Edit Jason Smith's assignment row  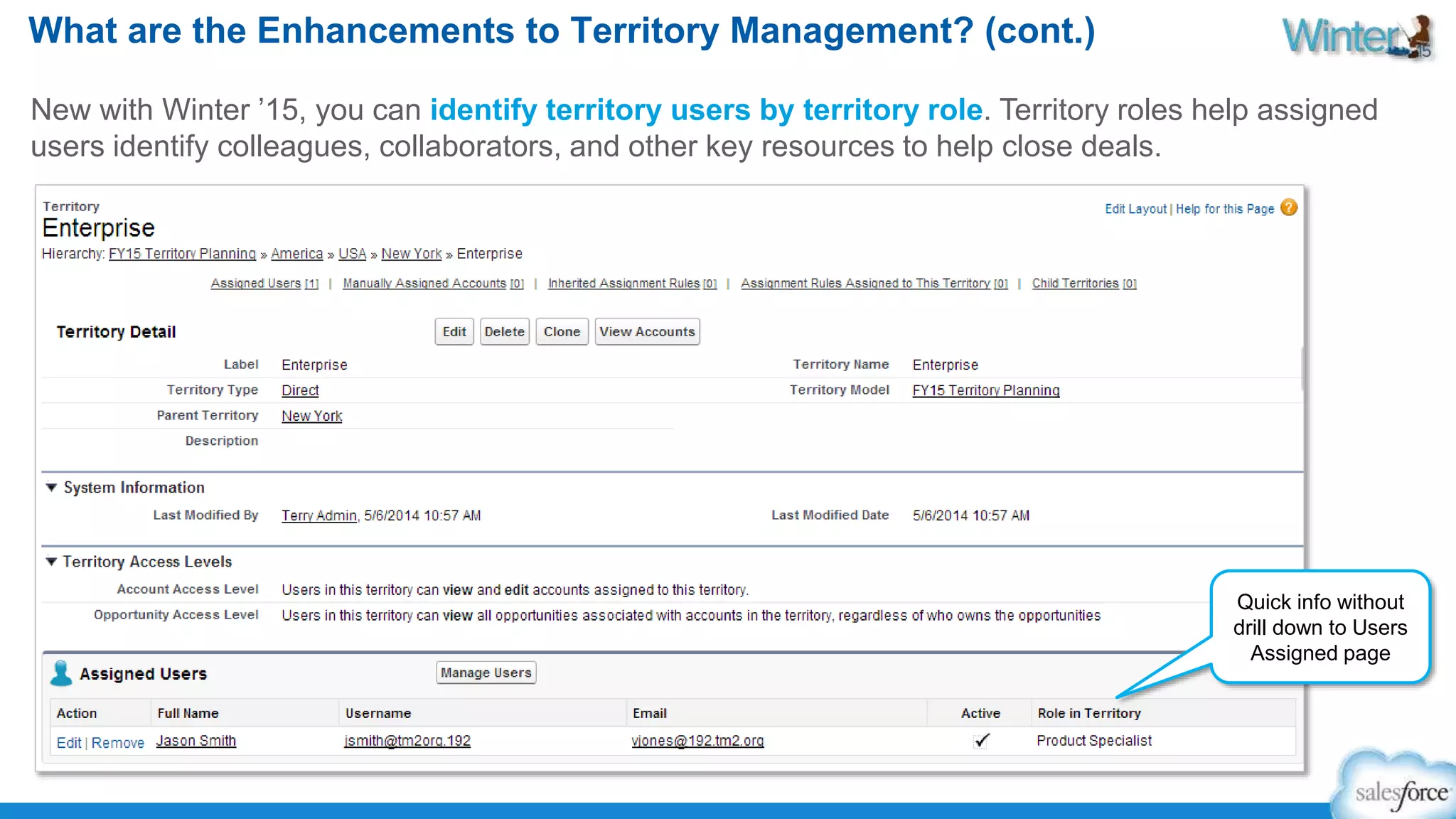69,743
